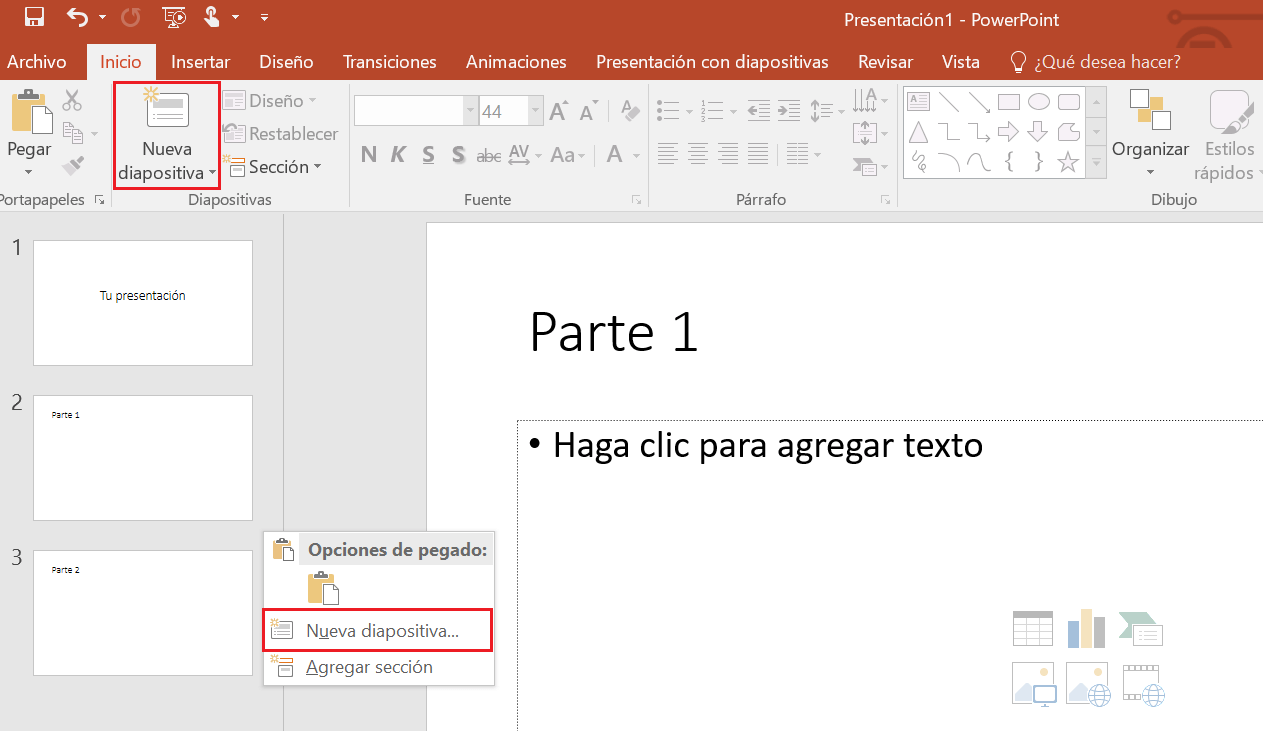
Task: Open the Transiciones tab
Action: click(x=390, y=62)
